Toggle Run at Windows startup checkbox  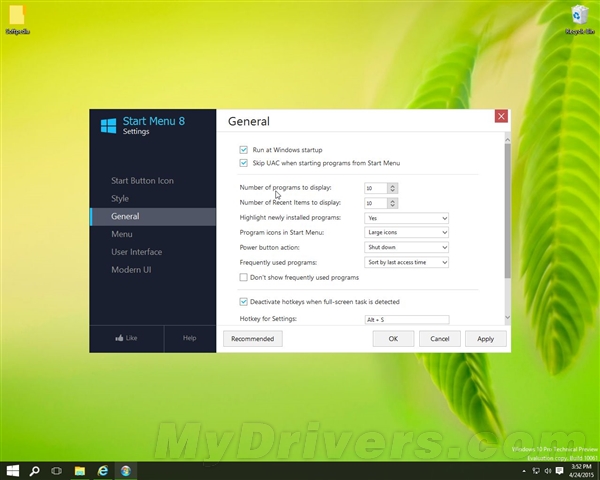point(243,150)
